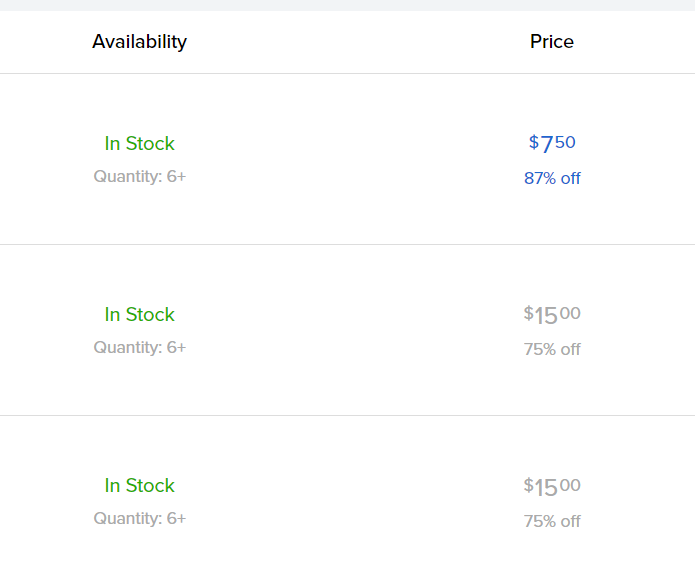Click In Stock in the first row
The width and height of the screenshot is (695, 573).
139,144
